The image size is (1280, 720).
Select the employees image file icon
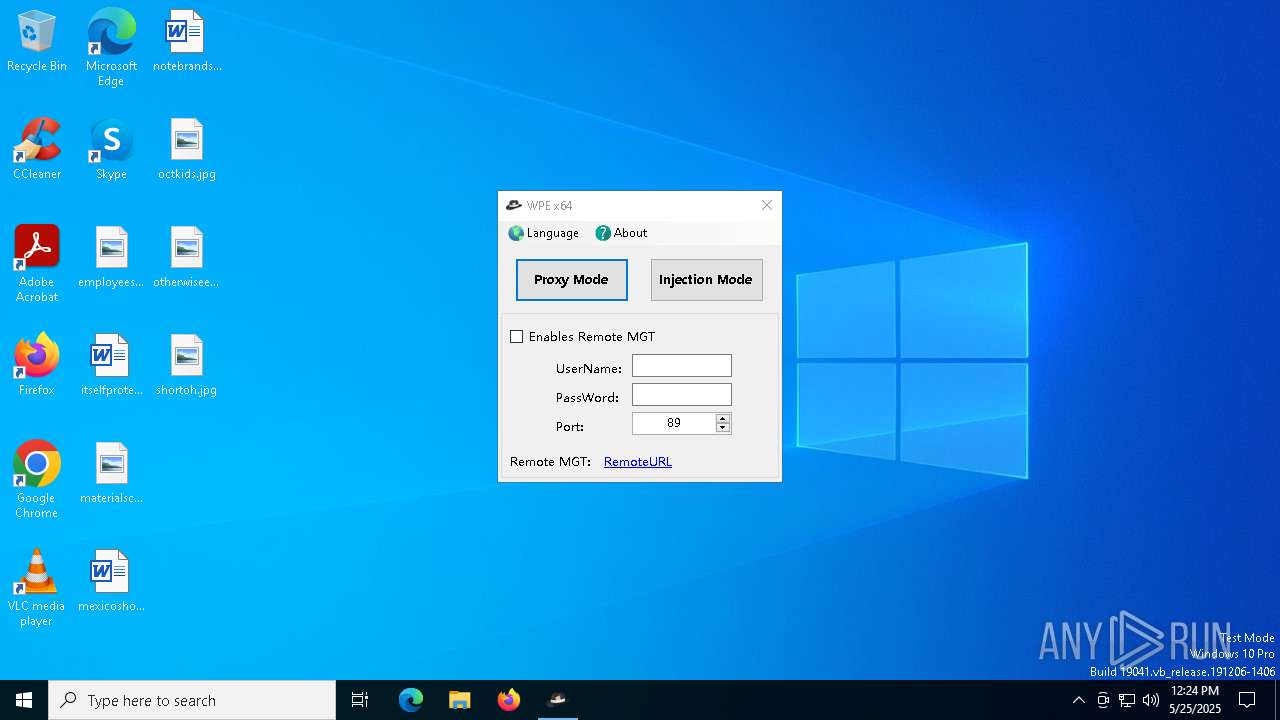[x=111, y=257]
